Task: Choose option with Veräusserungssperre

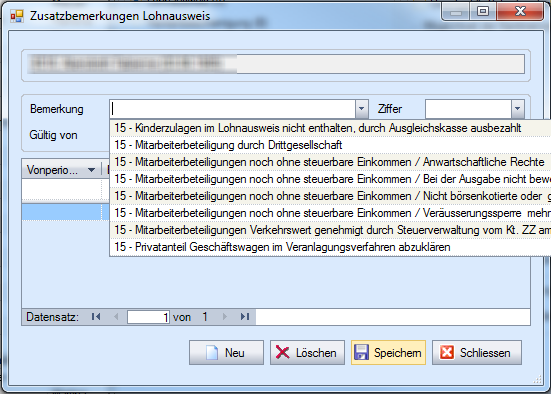Action: 330,213
